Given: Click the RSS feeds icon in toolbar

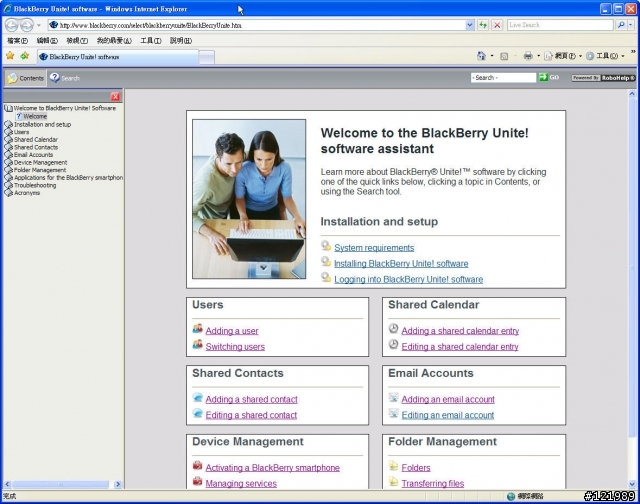Looking at the screenshot, I should pyautogui.click(x=504, y=56).
